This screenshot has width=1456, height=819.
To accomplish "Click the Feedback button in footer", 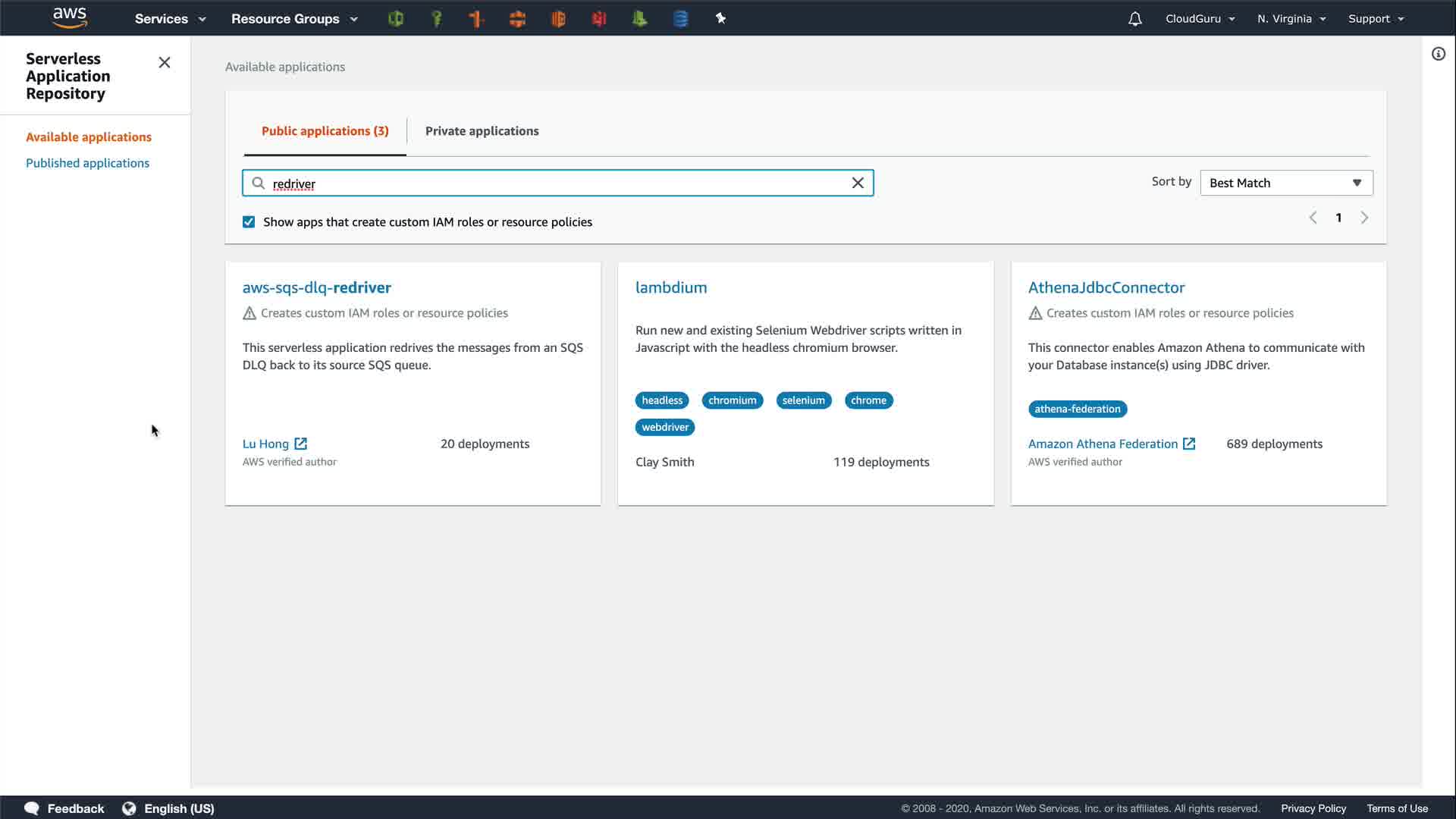I will point(64,808).
